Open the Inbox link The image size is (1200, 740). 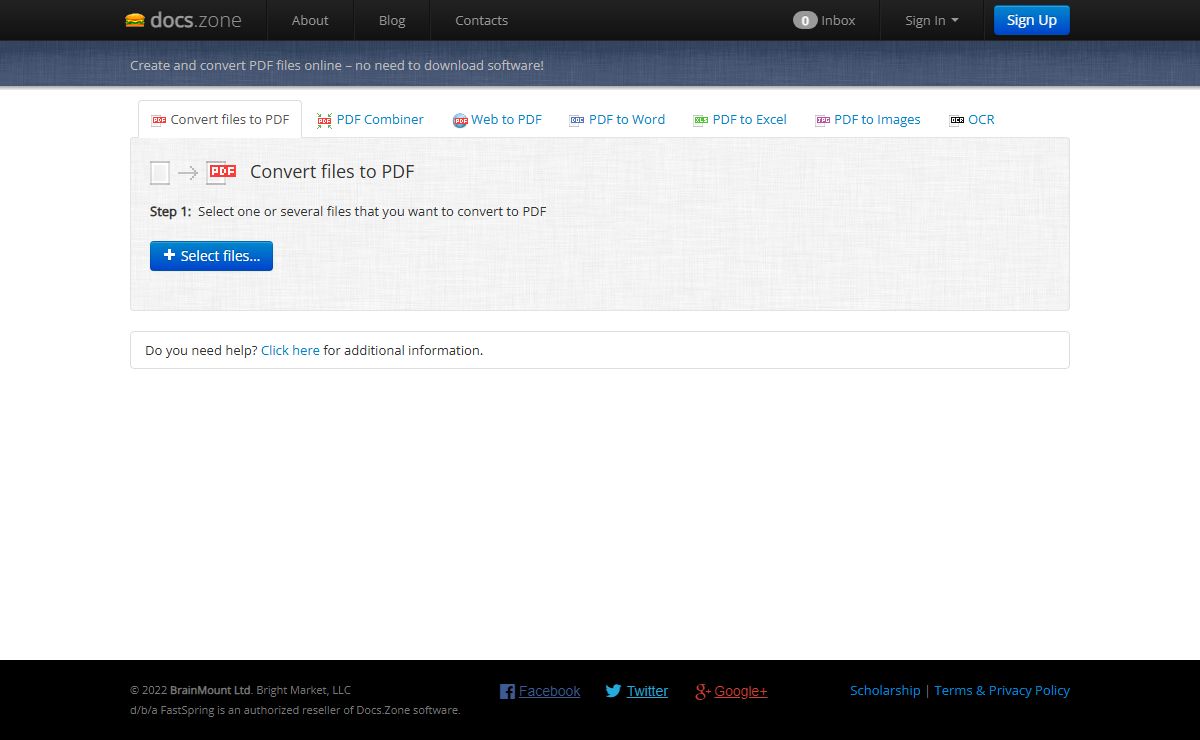pos(838,20)
